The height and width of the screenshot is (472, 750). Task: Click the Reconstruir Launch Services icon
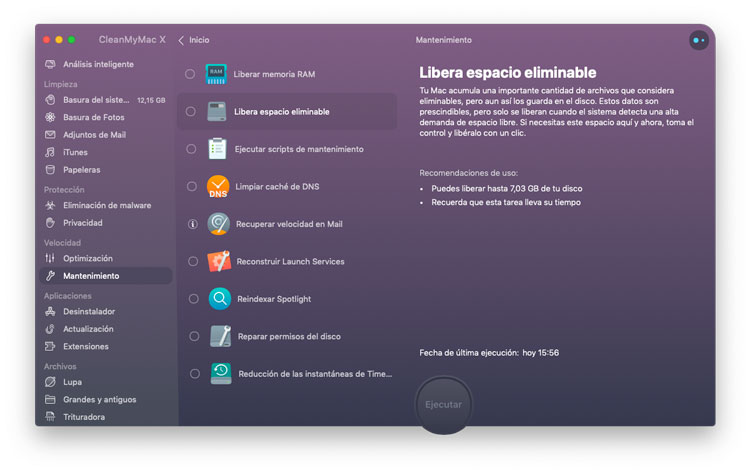click(x=219, y=261)
